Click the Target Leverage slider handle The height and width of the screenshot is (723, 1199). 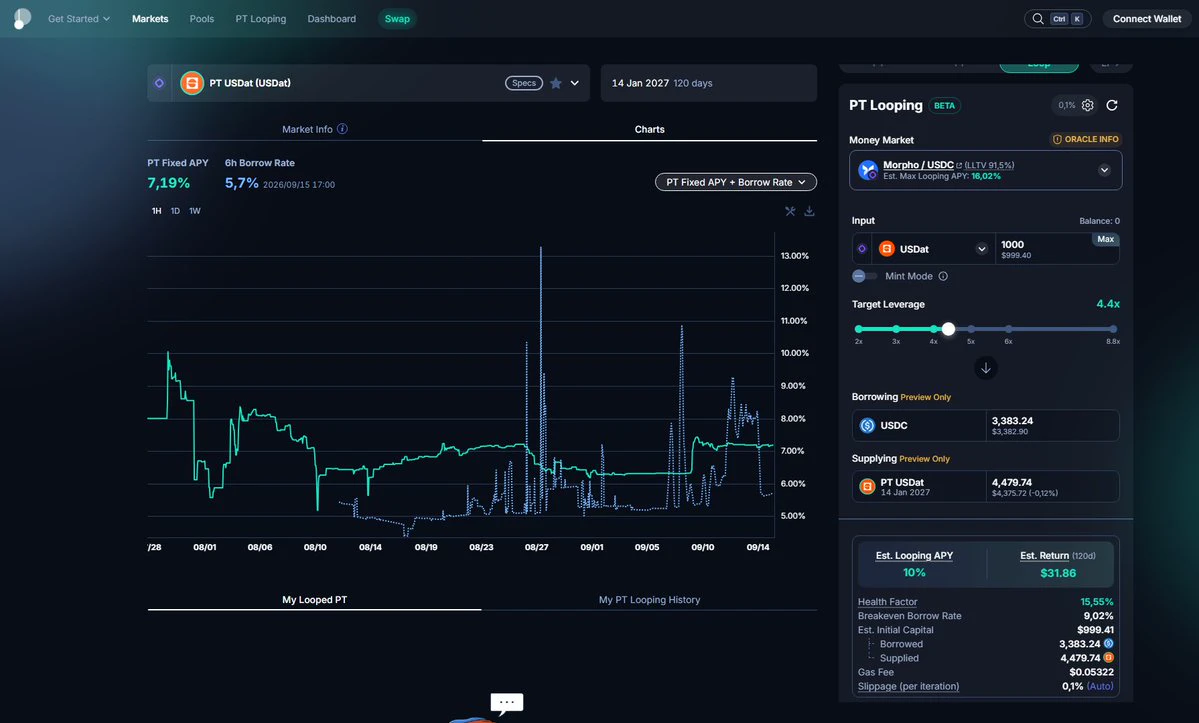pos(948,329)
